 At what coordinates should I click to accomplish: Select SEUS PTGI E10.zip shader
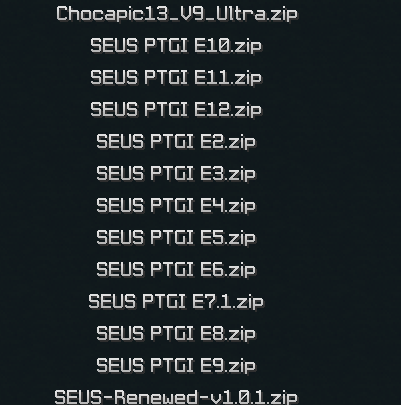tap(176, 46)
